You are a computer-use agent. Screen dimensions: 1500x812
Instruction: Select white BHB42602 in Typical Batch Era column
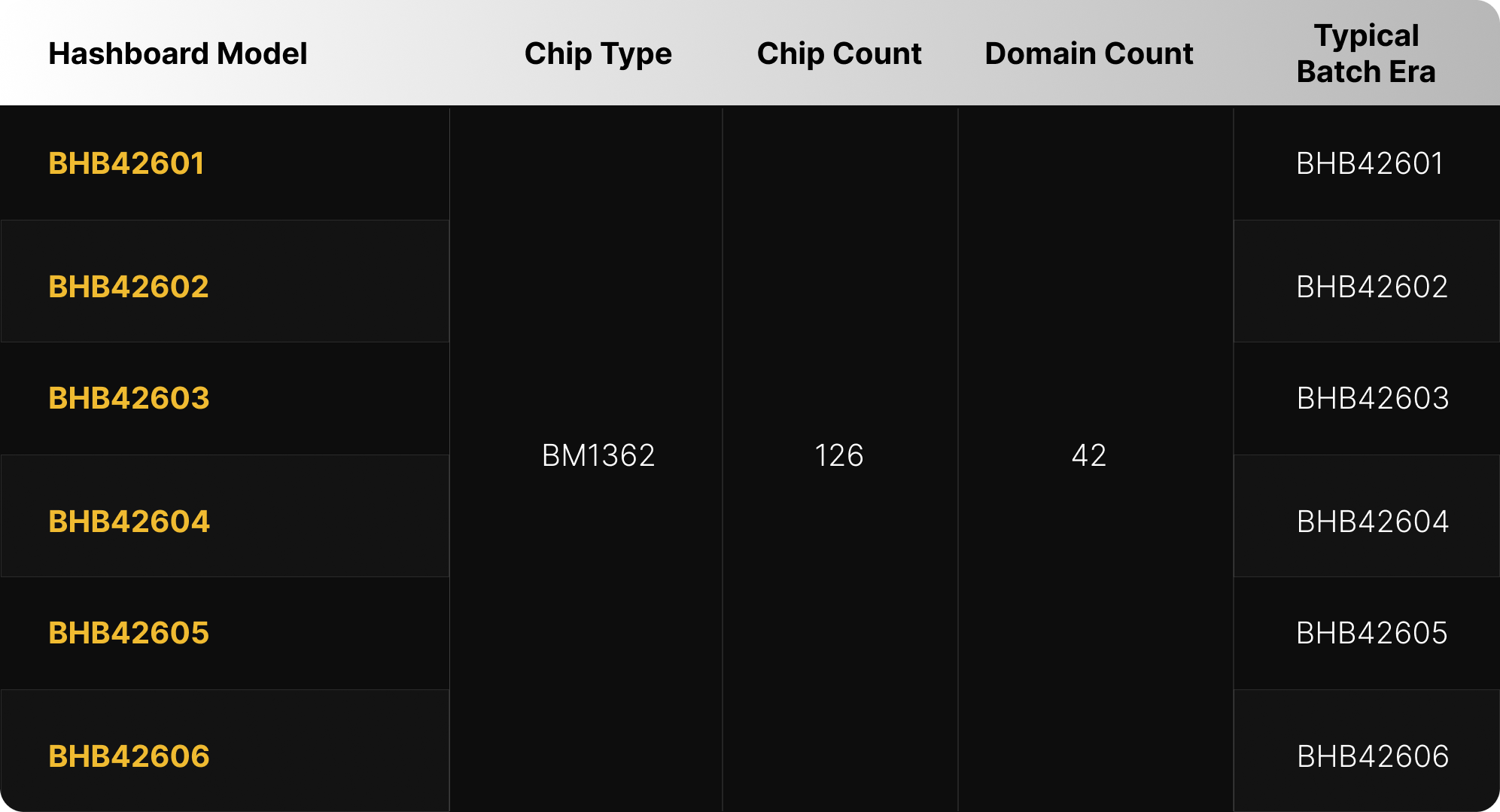pyautogui.click(x=1372, y=287)
